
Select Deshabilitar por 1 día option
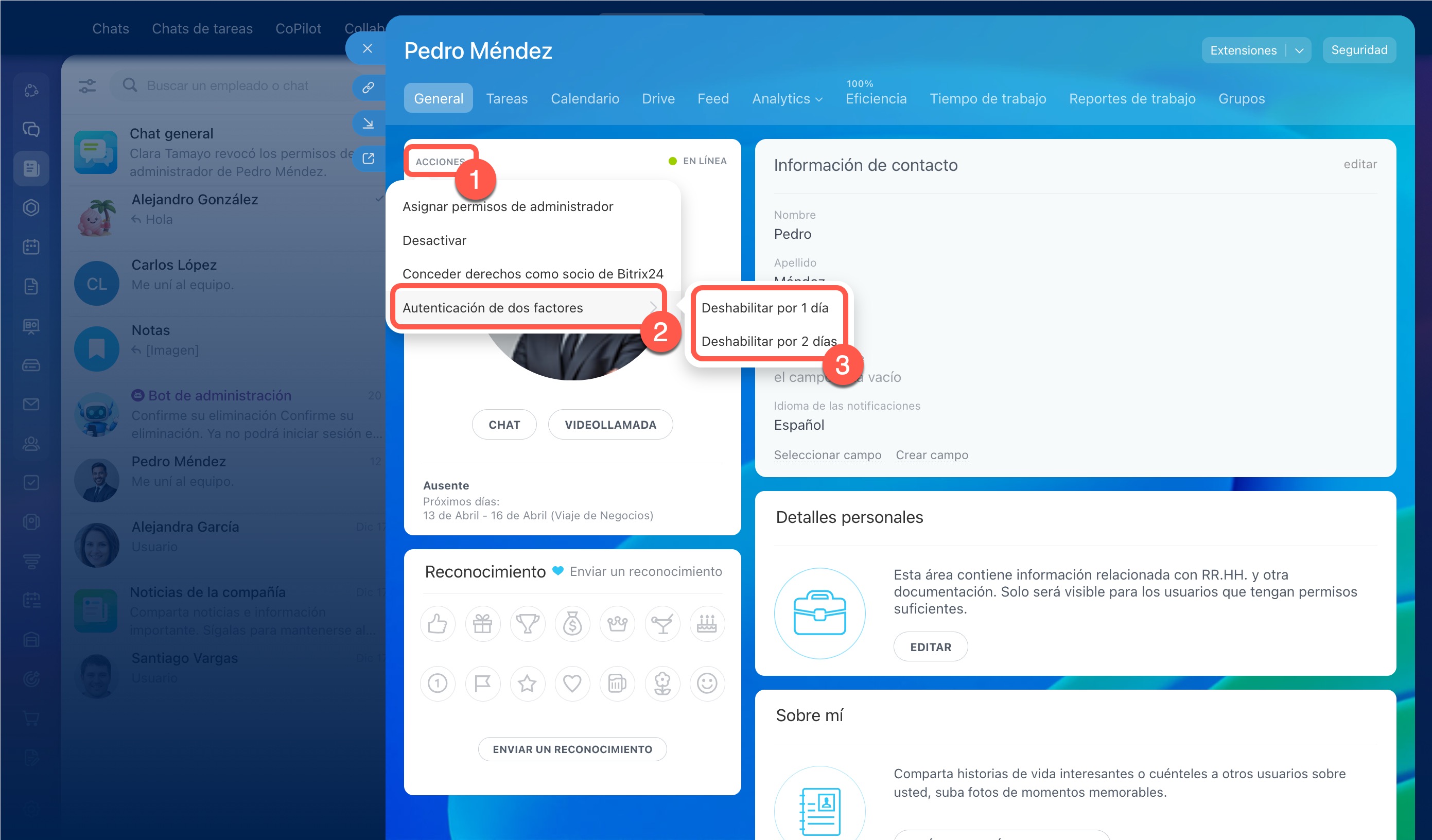[764, 307]
